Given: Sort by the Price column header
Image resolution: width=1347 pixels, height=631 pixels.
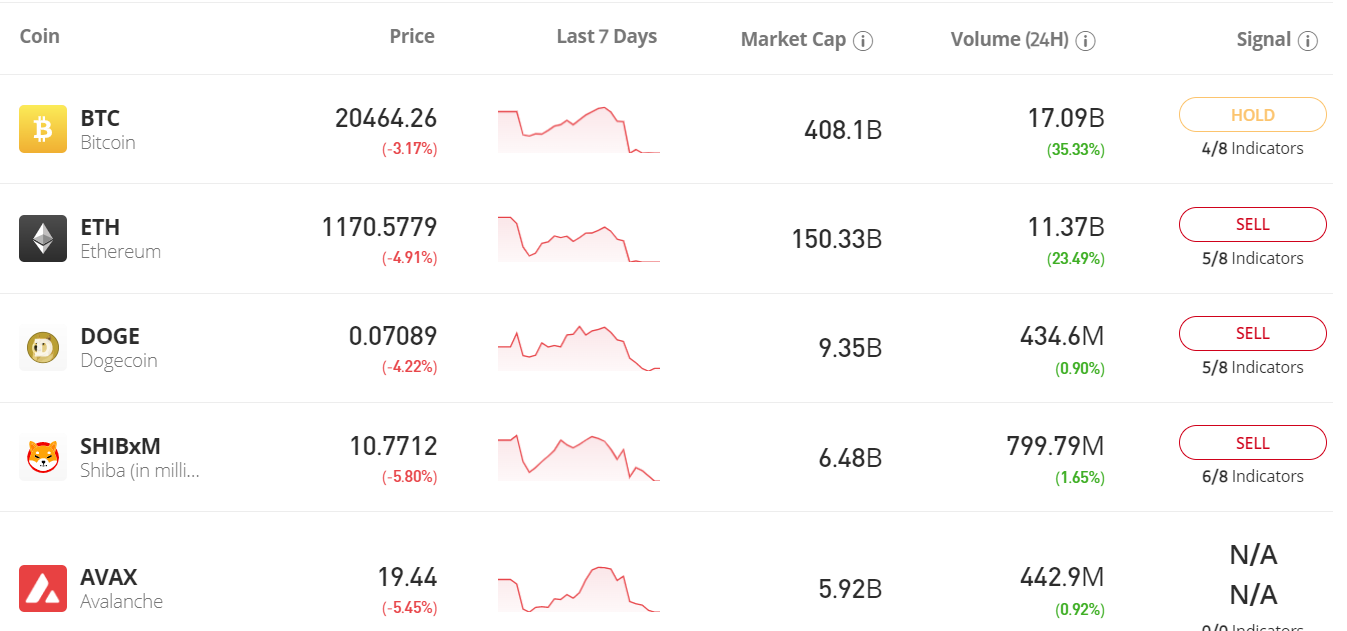Looking at the screenshot, I should tap(411, 36).
